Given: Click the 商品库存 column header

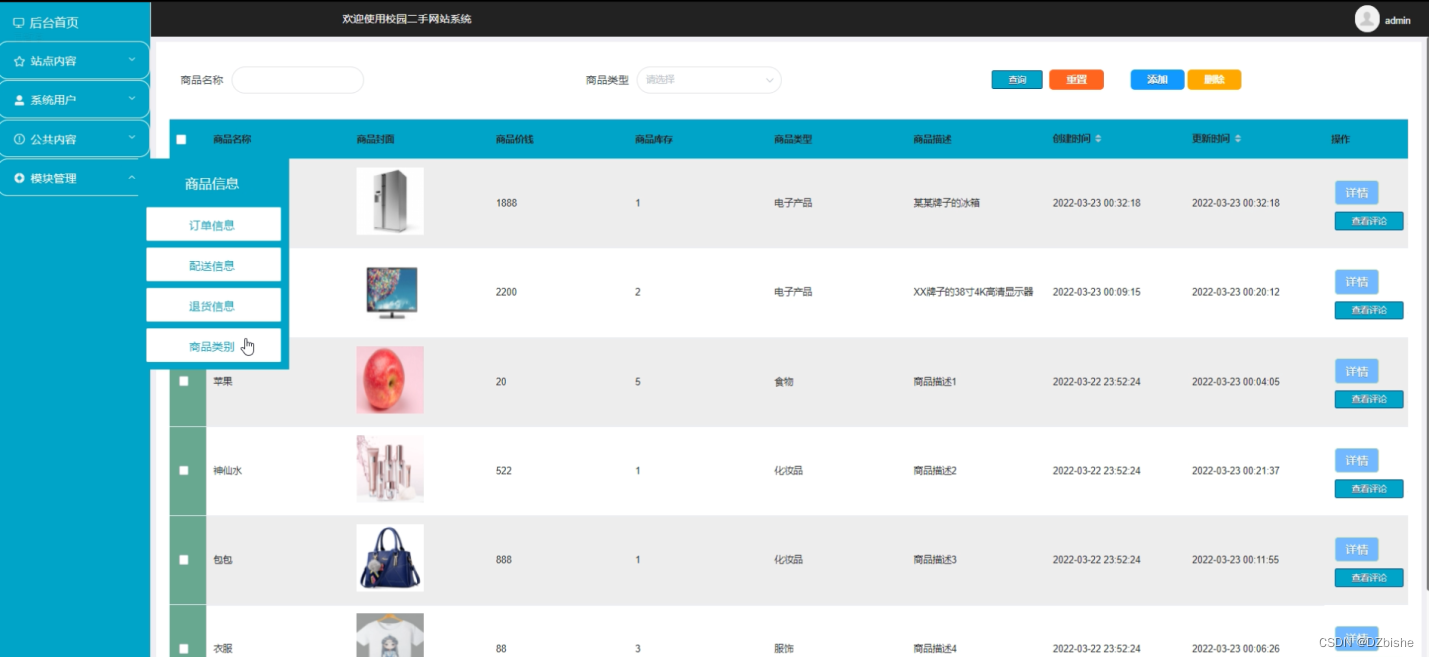Looking at the screenshot, I should [x=654, y=139].
